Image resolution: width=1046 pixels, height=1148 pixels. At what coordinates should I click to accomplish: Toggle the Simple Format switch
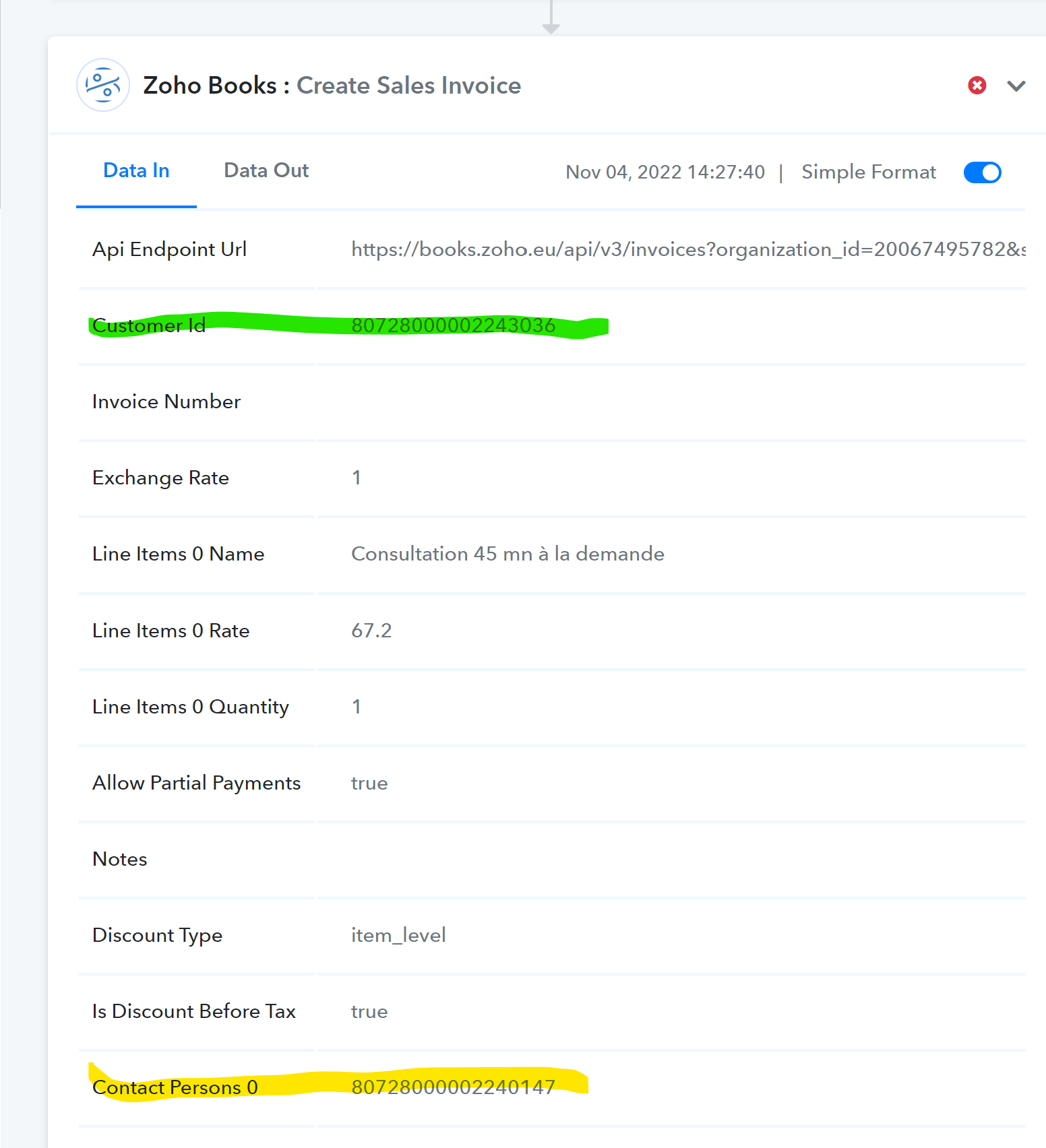pos(983,172)
